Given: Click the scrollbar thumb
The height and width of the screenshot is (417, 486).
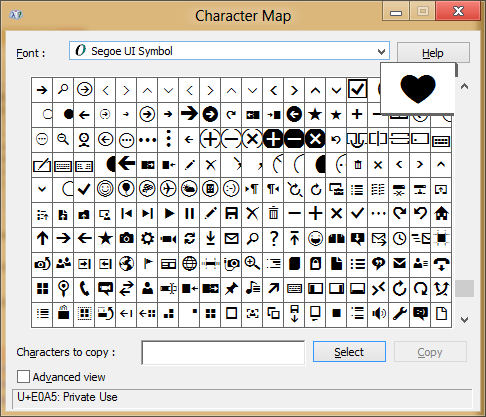Looking at the screenshot, I should pyautogui.click(x=464, y=288).
